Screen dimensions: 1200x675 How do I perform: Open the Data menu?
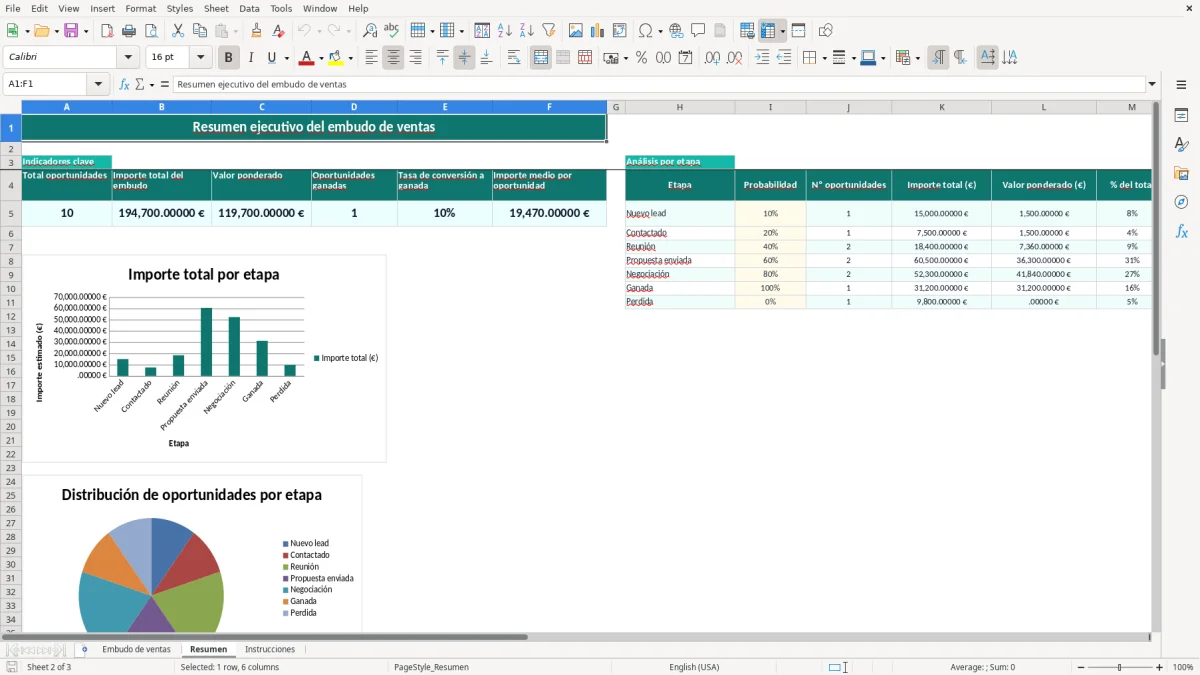point(249,8)
